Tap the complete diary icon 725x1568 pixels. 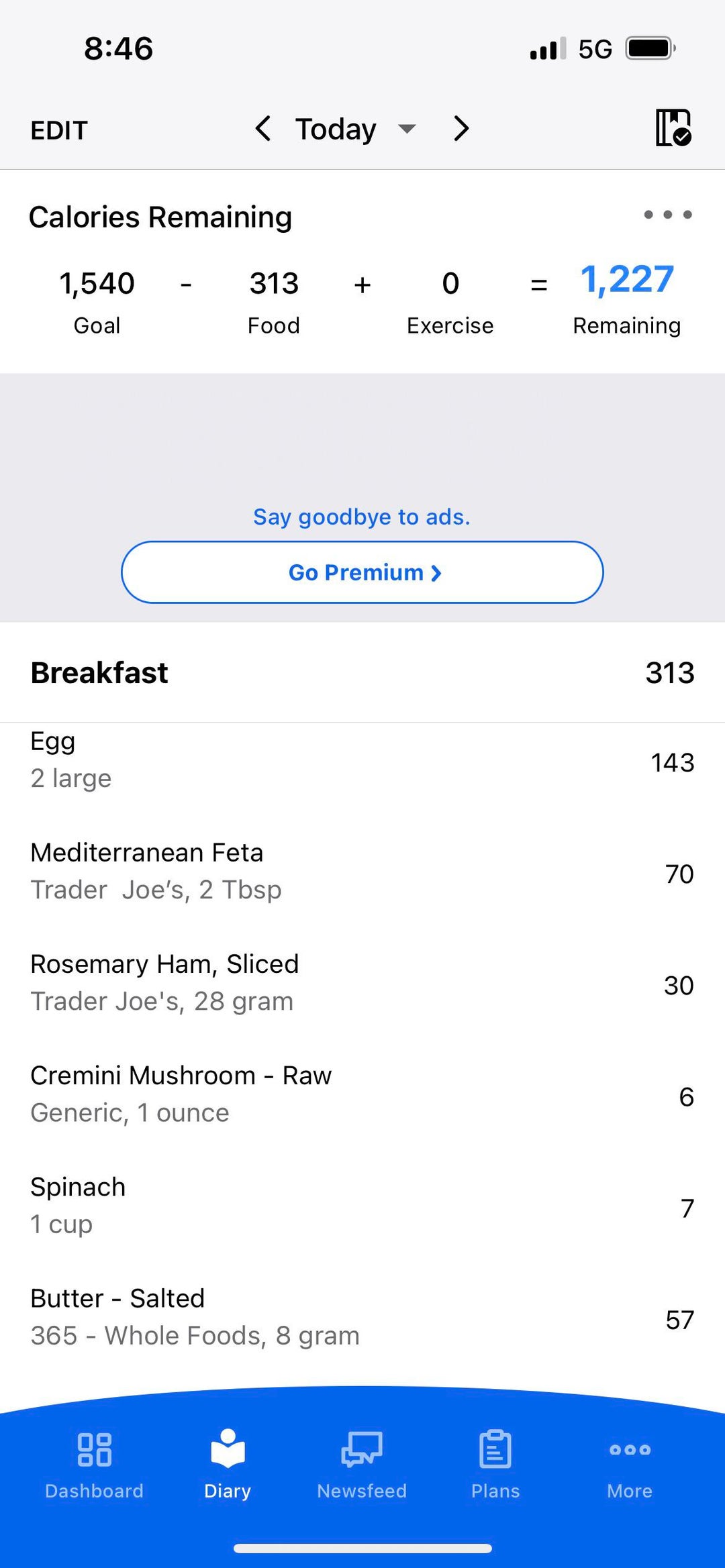673,128
